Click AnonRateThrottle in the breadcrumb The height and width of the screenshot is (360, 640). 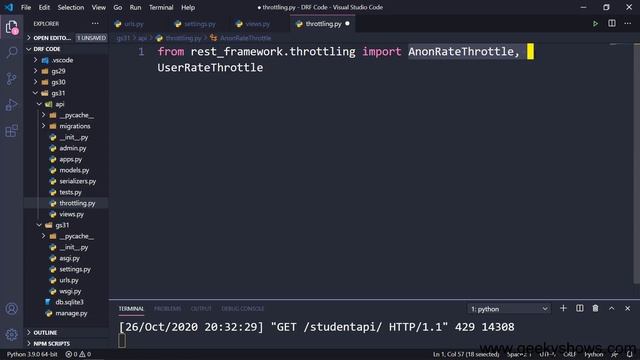click(245, 38)
